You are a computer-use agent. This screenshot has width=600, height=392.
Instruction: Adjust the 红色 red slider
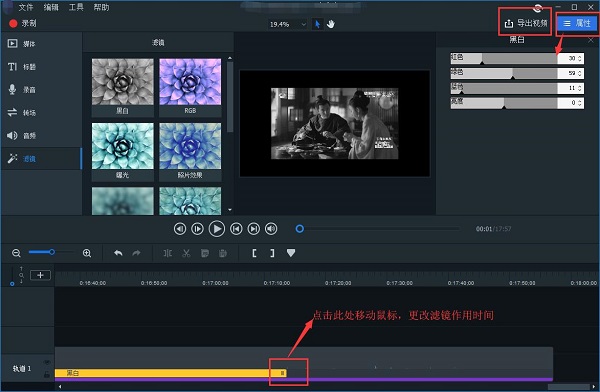pyautogui.click(x=504, y=59)
